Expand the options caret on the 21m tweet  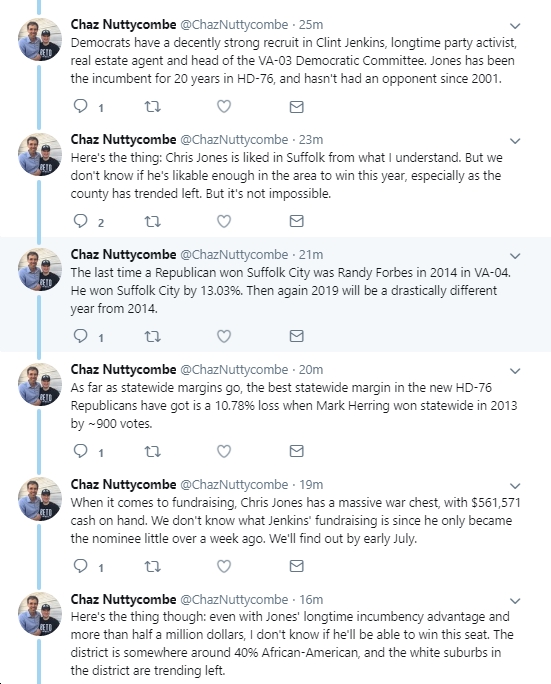coord(515,256)
